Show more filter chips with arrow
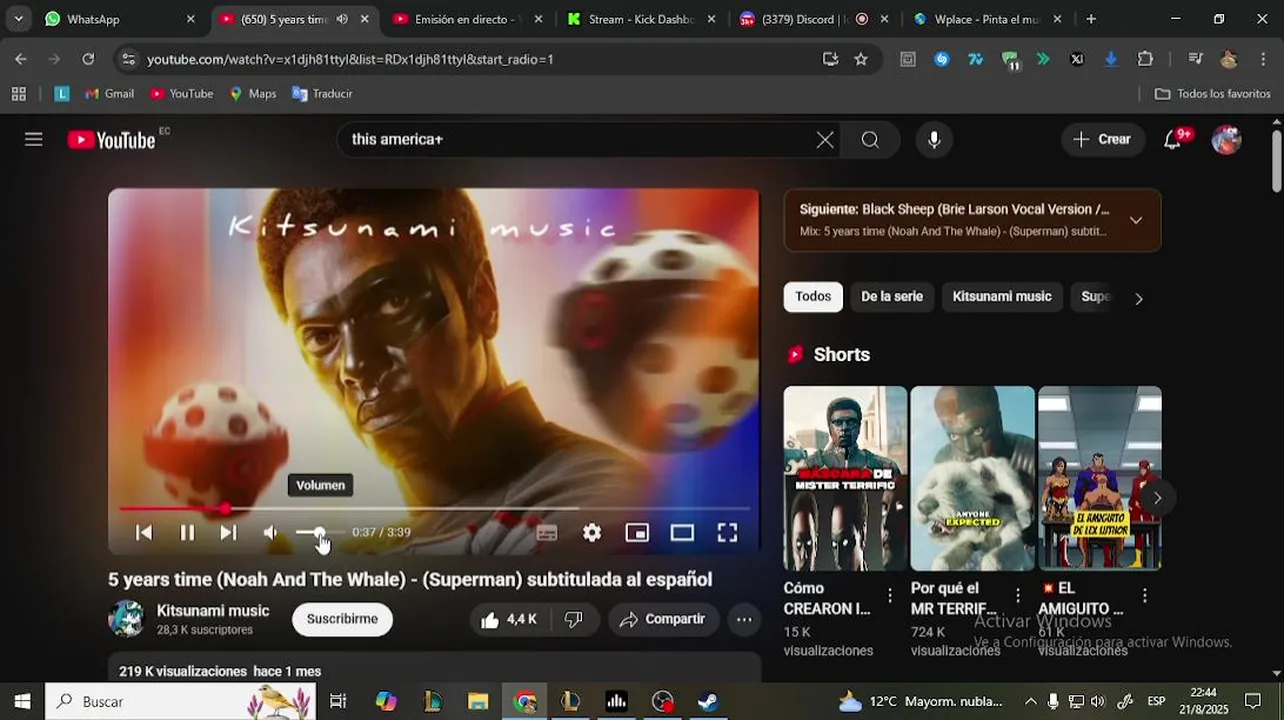The width and height of the screenshot is (1284, 720). tap(1138, 298)
